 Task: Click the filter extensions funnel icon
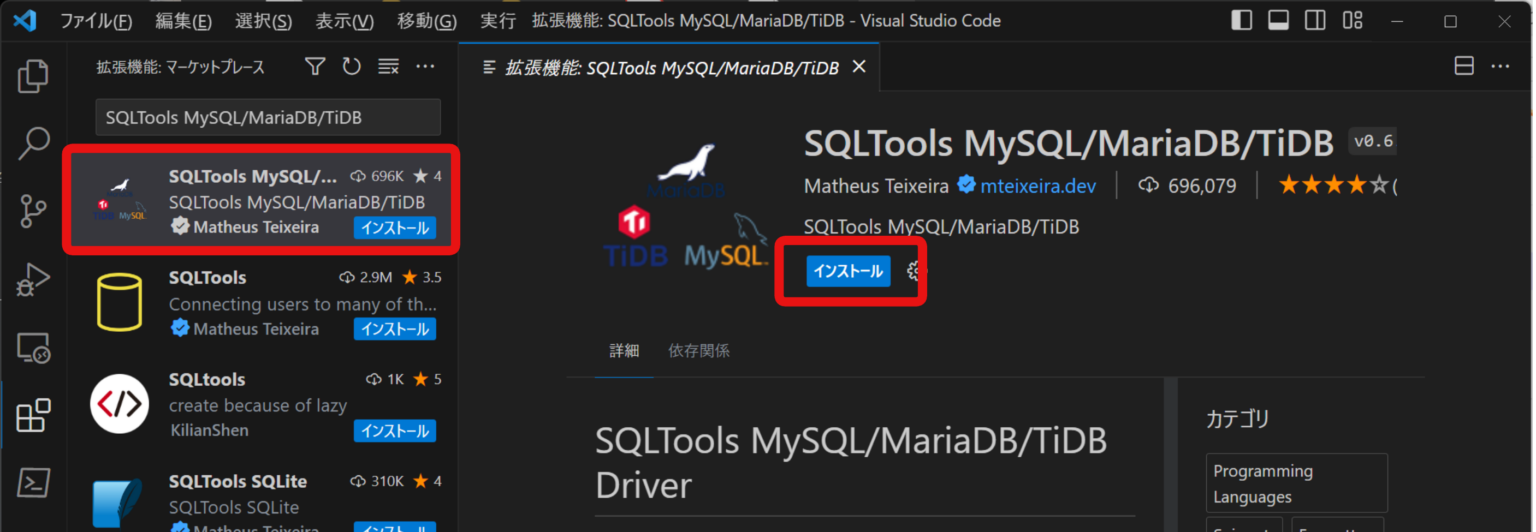click(x=315, y=67)
